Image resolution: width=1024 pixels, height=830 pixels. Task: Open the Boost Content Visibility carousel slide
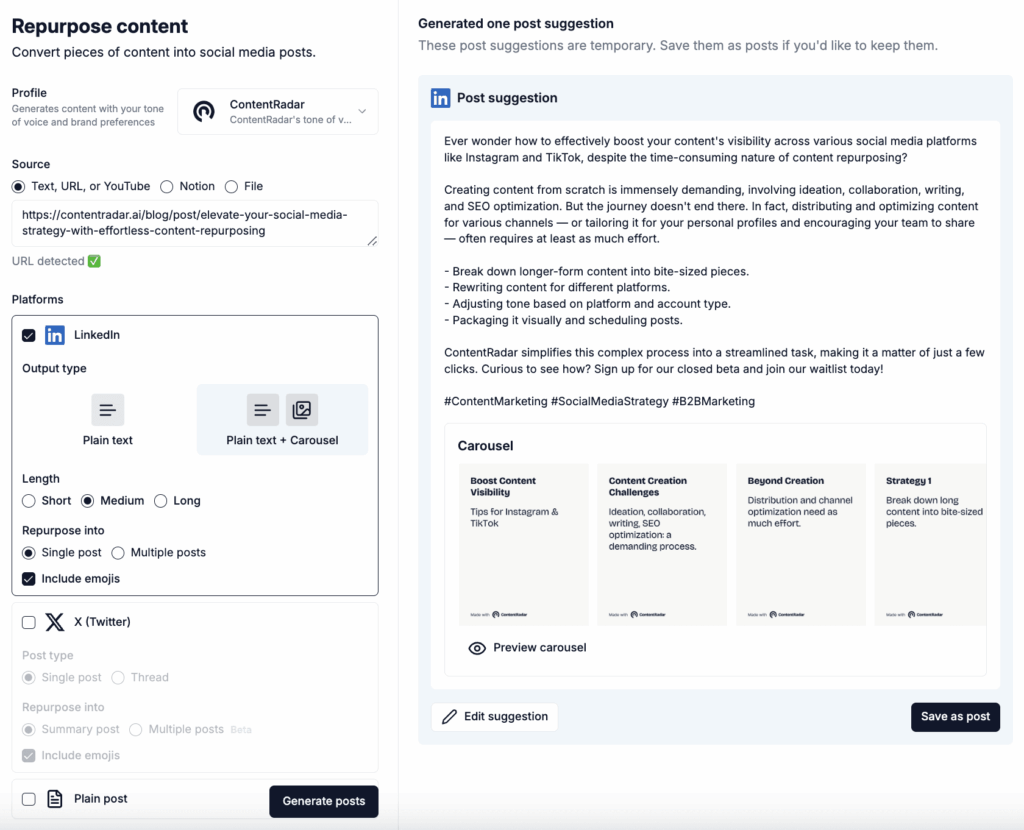click(524, 544)
